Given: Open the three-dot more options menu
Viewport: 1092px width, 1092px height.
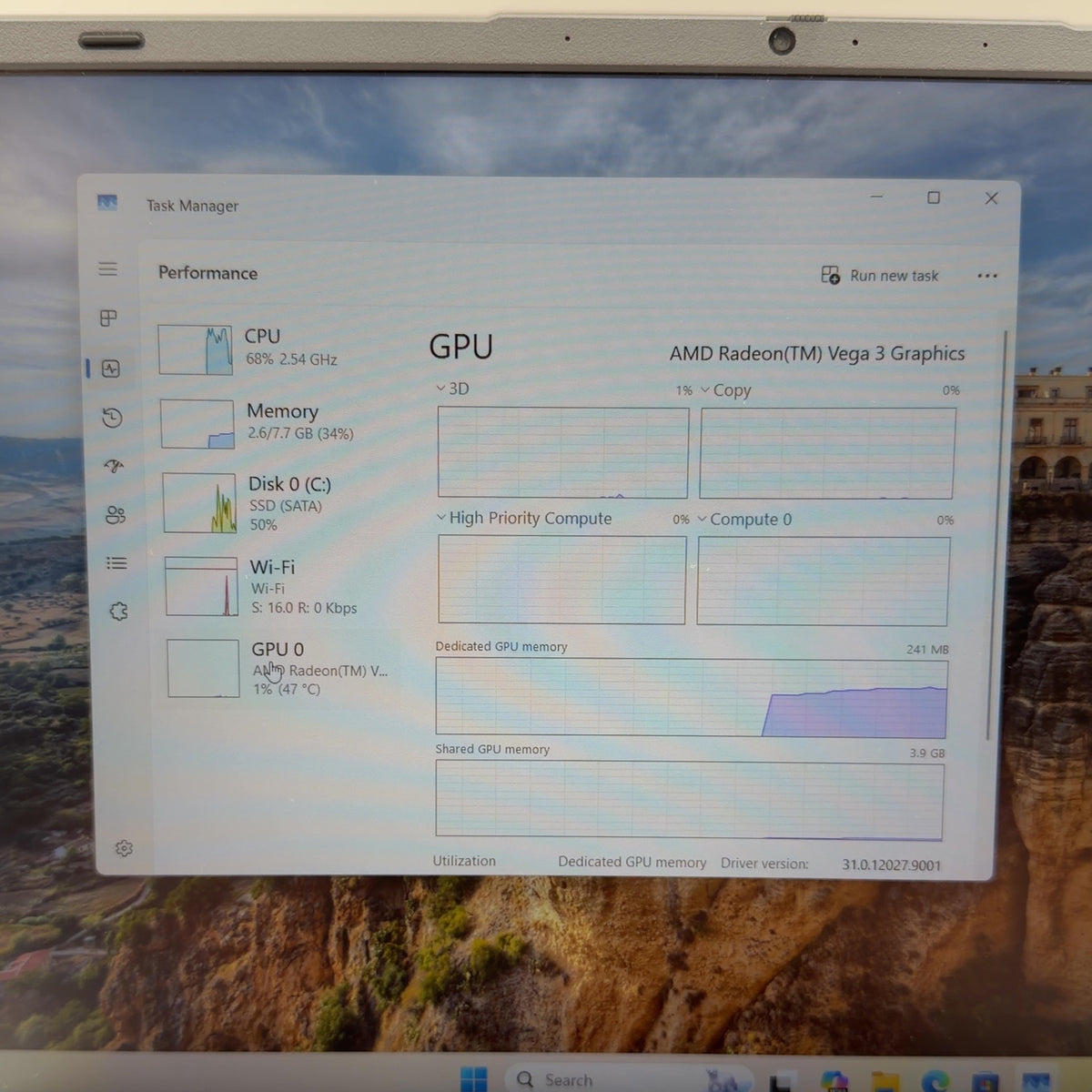Looking at the screenshot, I should tap(987, 276).
